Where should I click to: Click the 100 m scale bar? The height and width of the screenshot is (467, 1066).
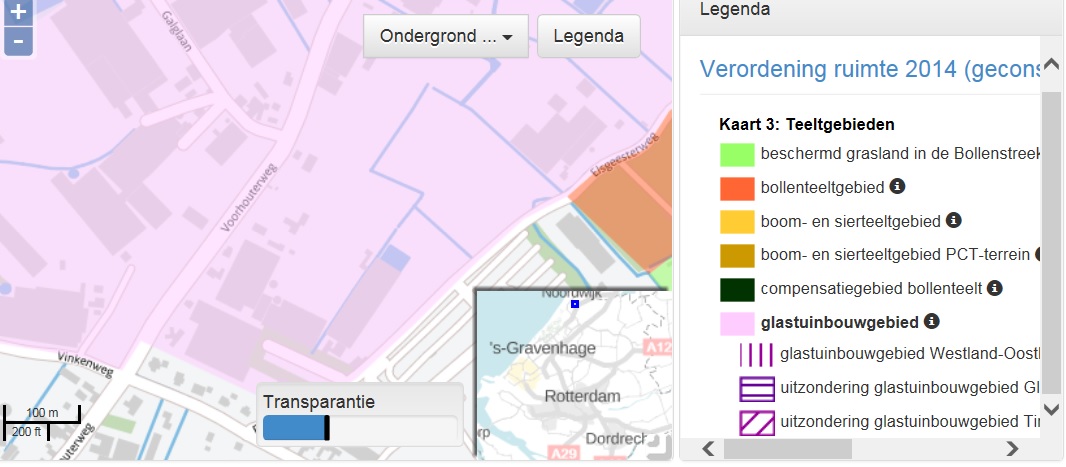pos(42,413)
